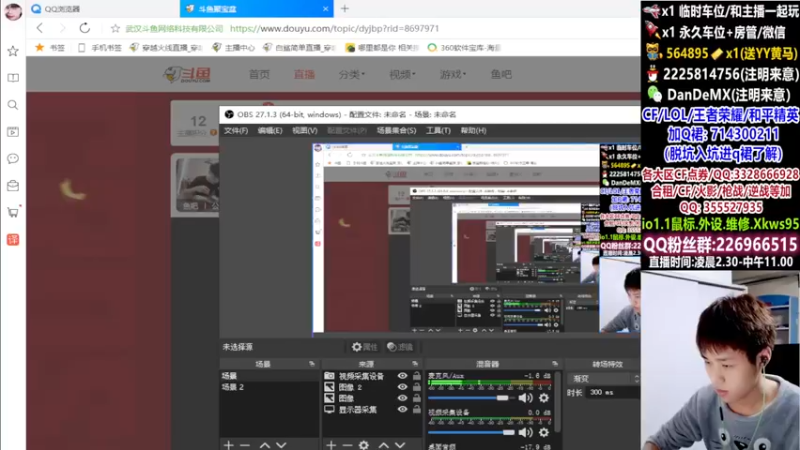Add a source with the sources plus button
800x450 pixels.
[x=331, y=445]
